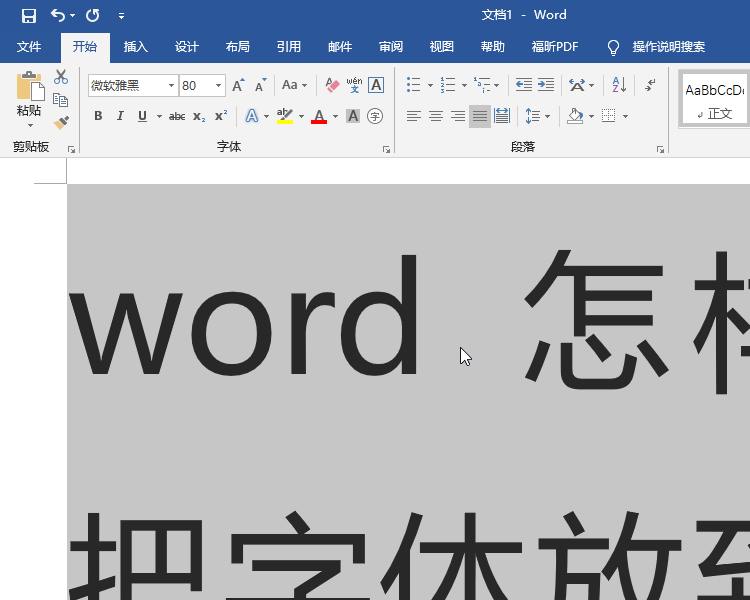Image resolution: width=750 pixels, height=600 pixels.
Task: Decrease the paragraph indent
Action: [524, 85]
